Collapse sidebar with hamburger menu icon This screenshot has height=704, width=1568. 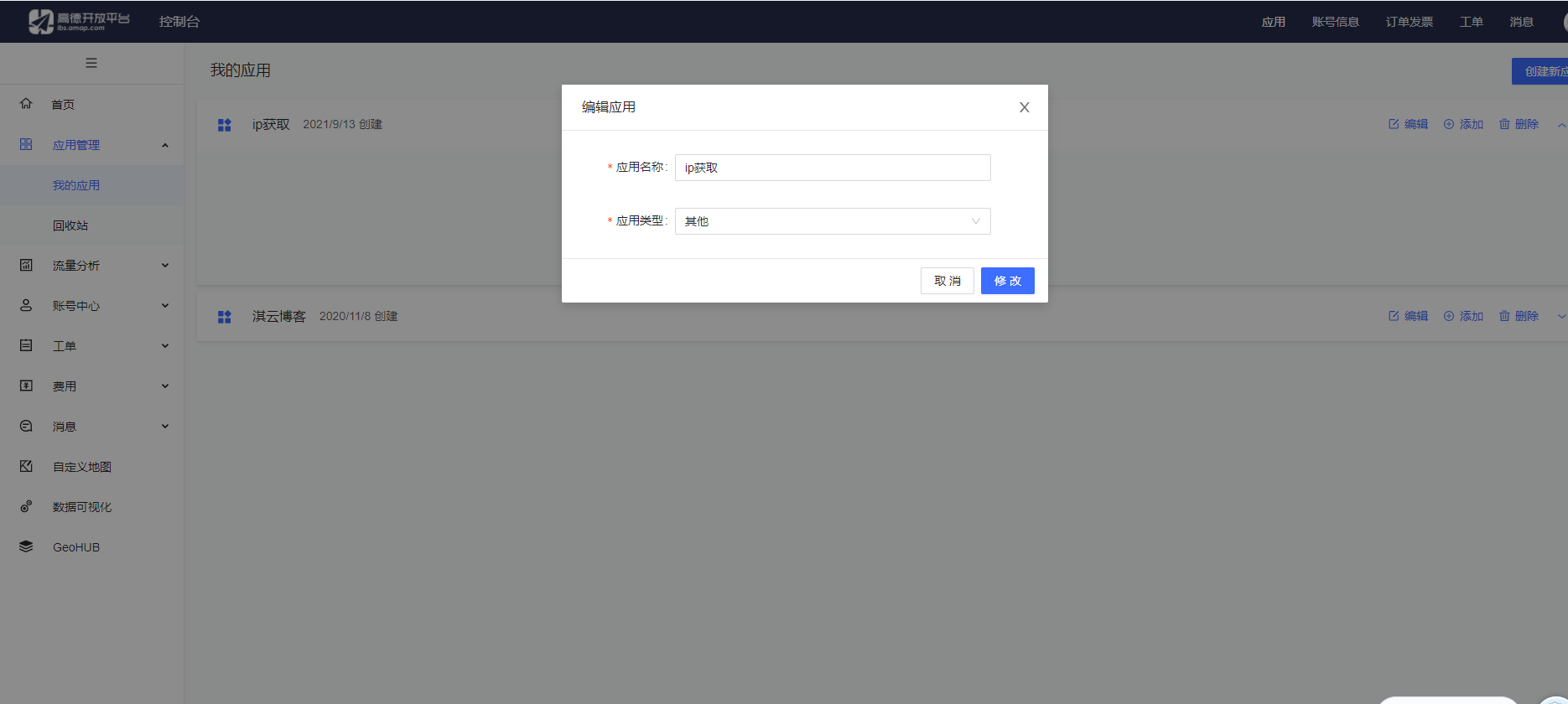(91, 63)
